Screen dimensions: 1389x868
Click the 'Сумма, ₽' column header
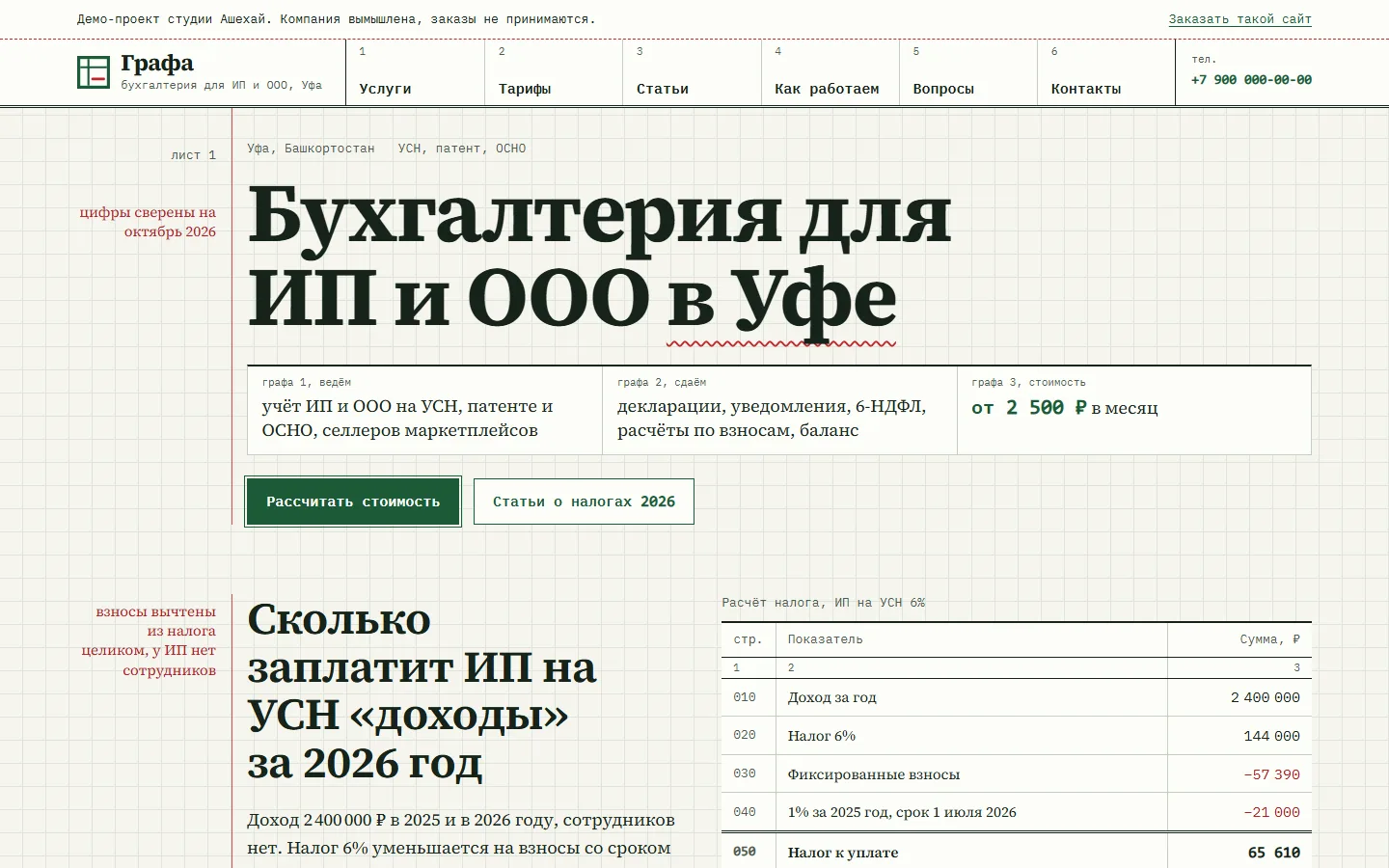click(1269, 639)
